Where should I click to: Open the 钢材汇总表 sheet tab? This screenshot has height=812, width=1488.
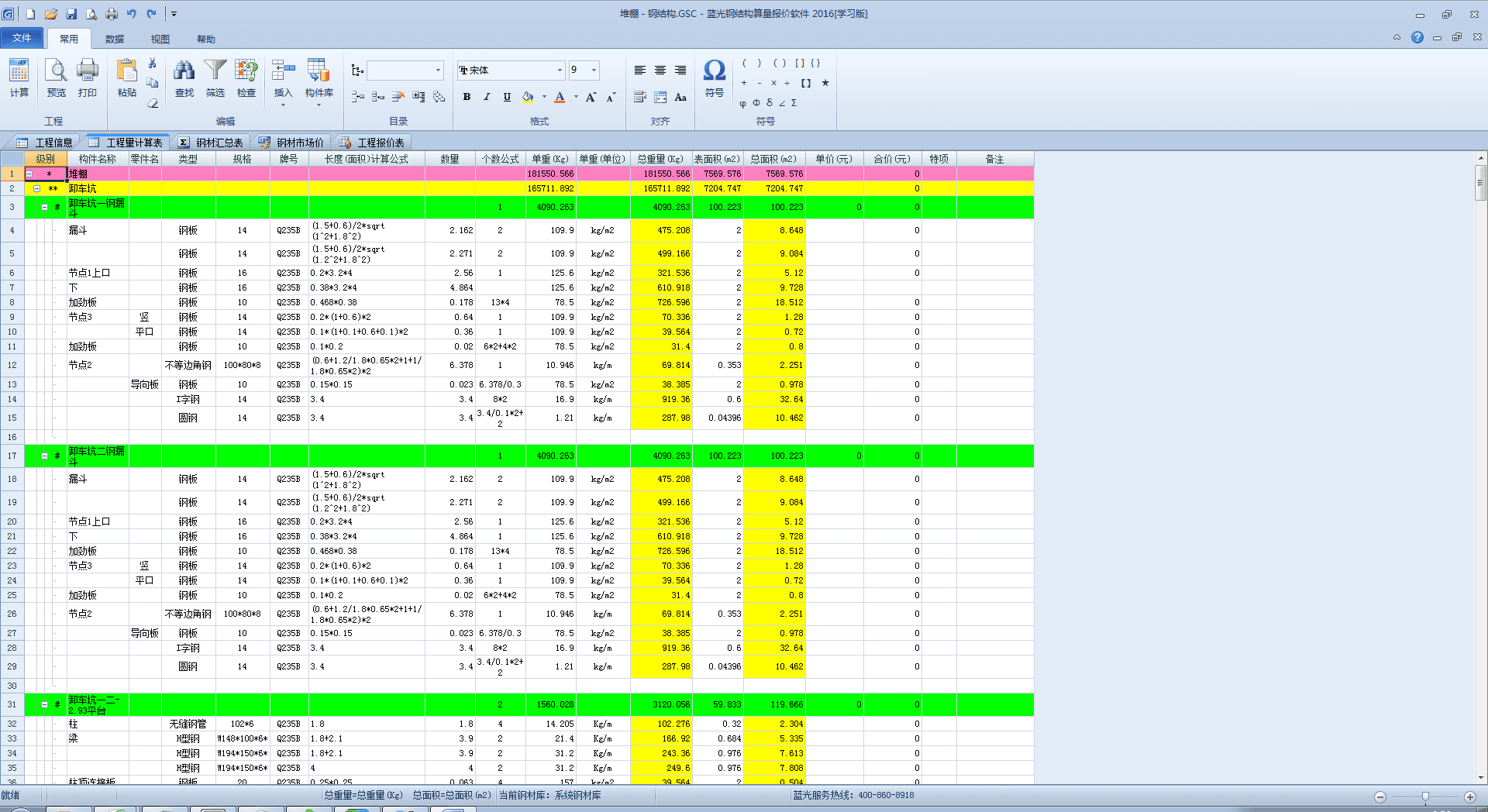click(211, 143)
